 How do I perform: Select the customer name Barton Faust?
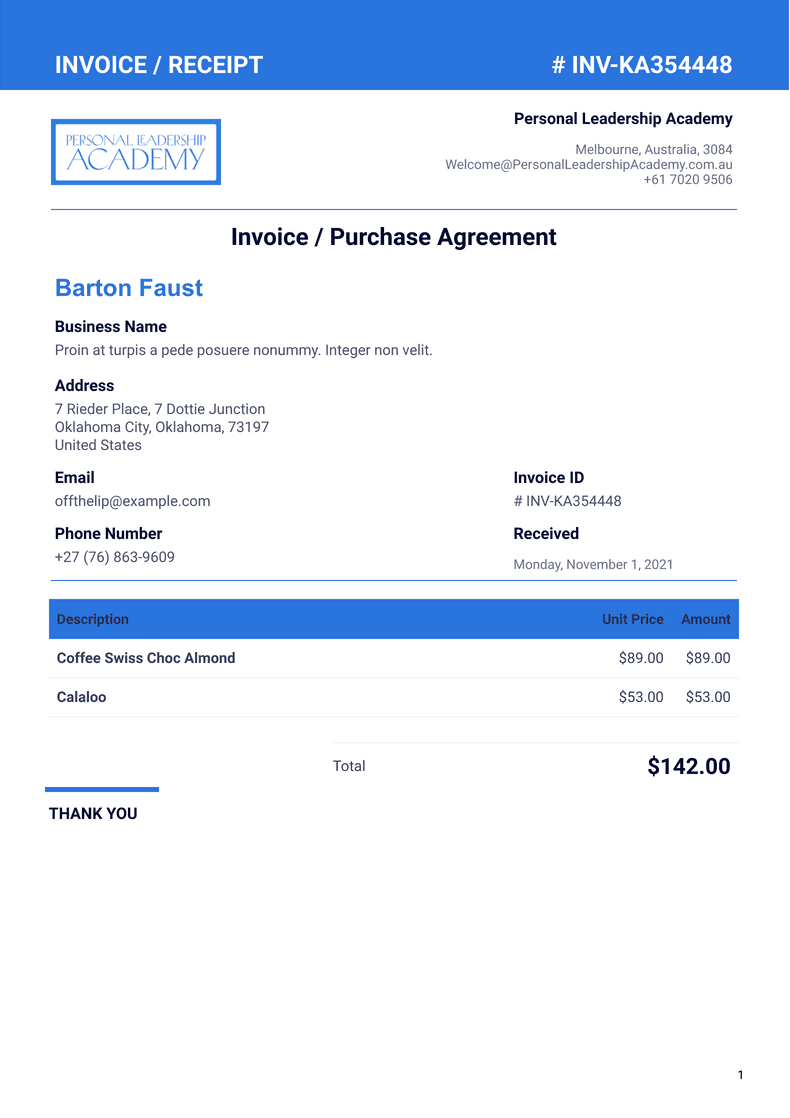(129, 288)
